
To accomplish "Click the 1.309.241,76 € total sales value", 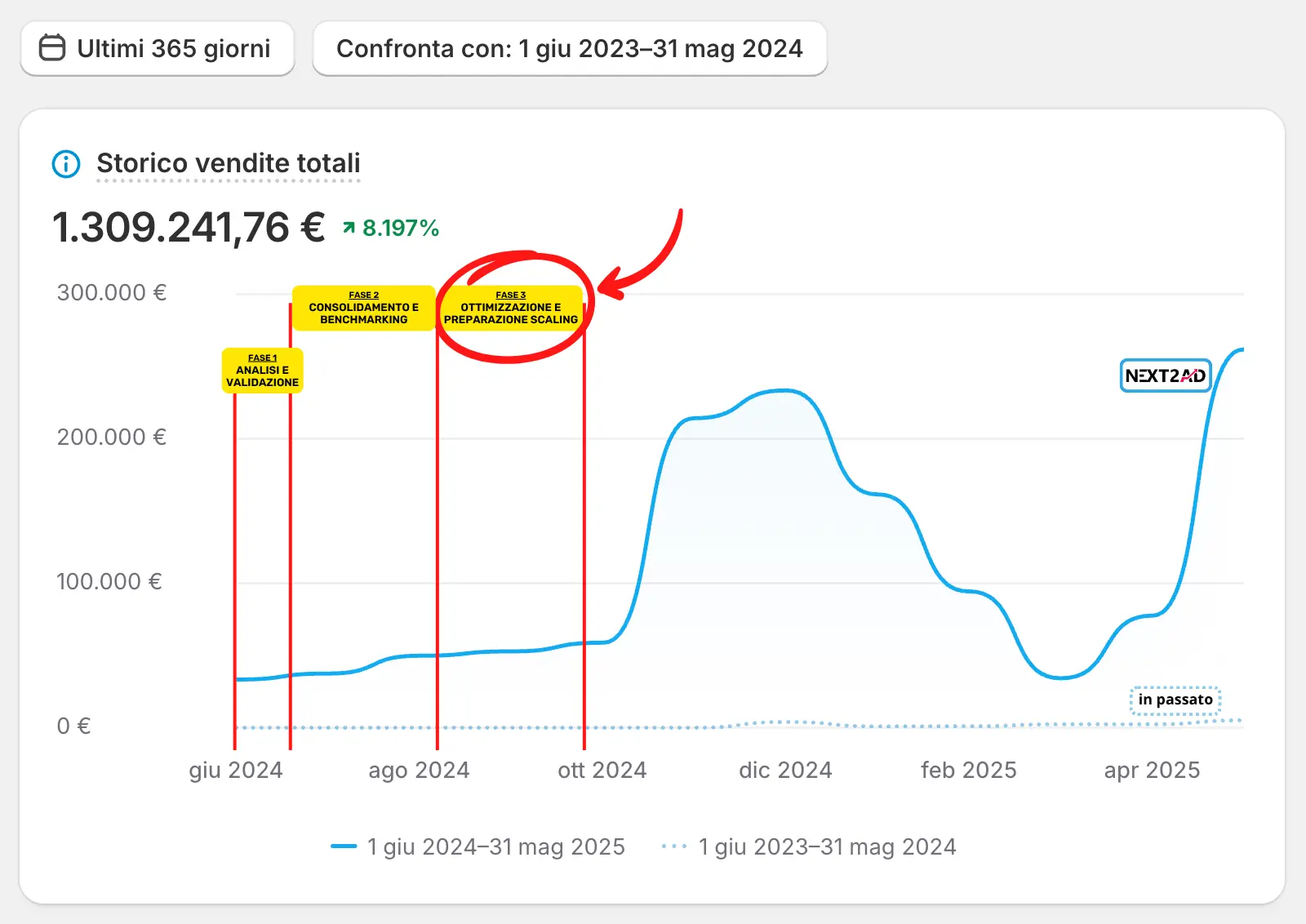I will coord(189,227).
